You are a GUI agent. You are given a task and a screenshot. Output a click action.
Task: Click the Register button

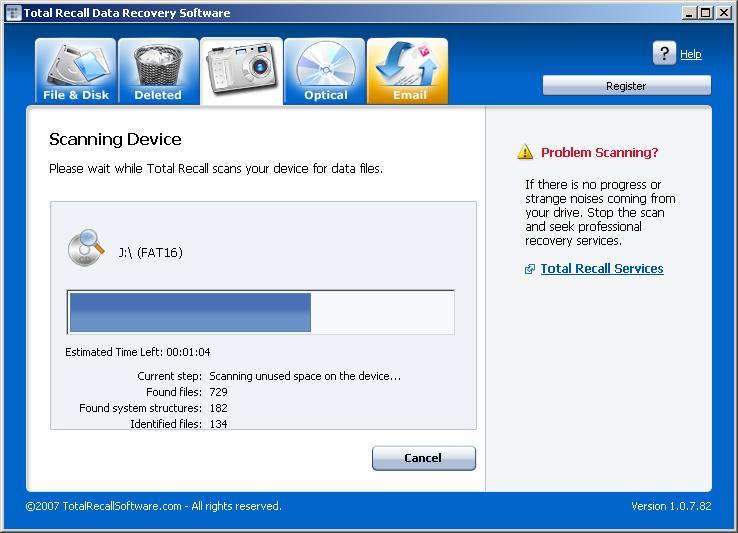626,86
